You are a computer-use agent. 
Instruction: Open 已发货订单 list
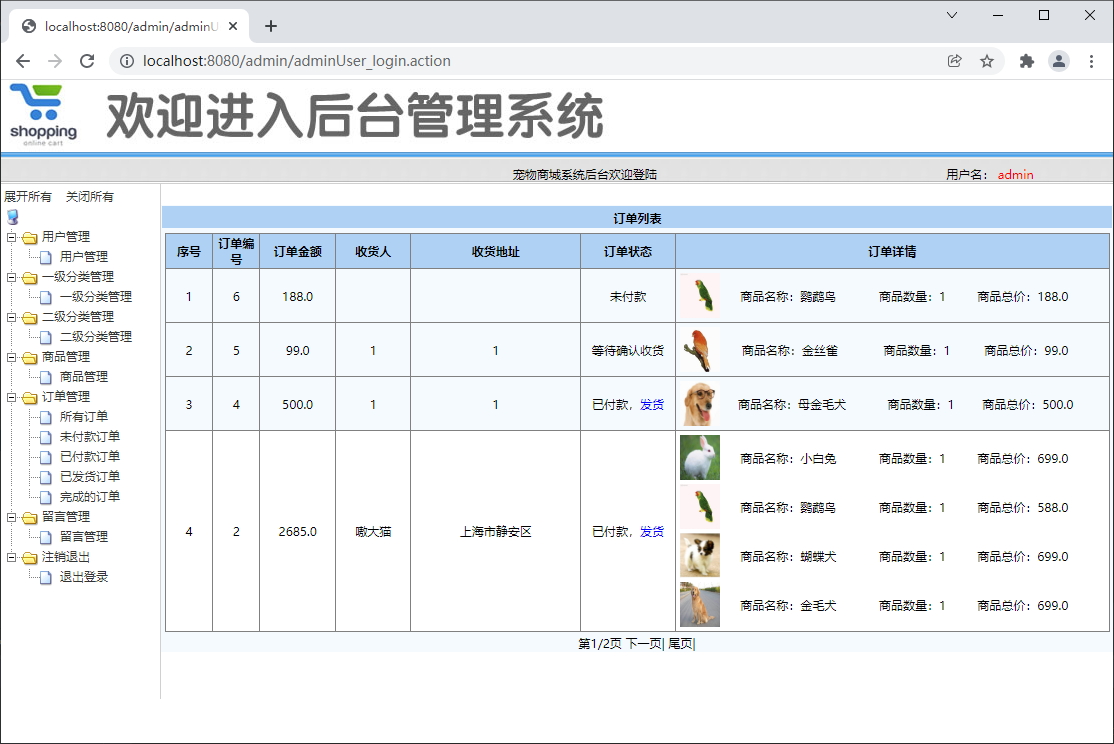[90, 476]
